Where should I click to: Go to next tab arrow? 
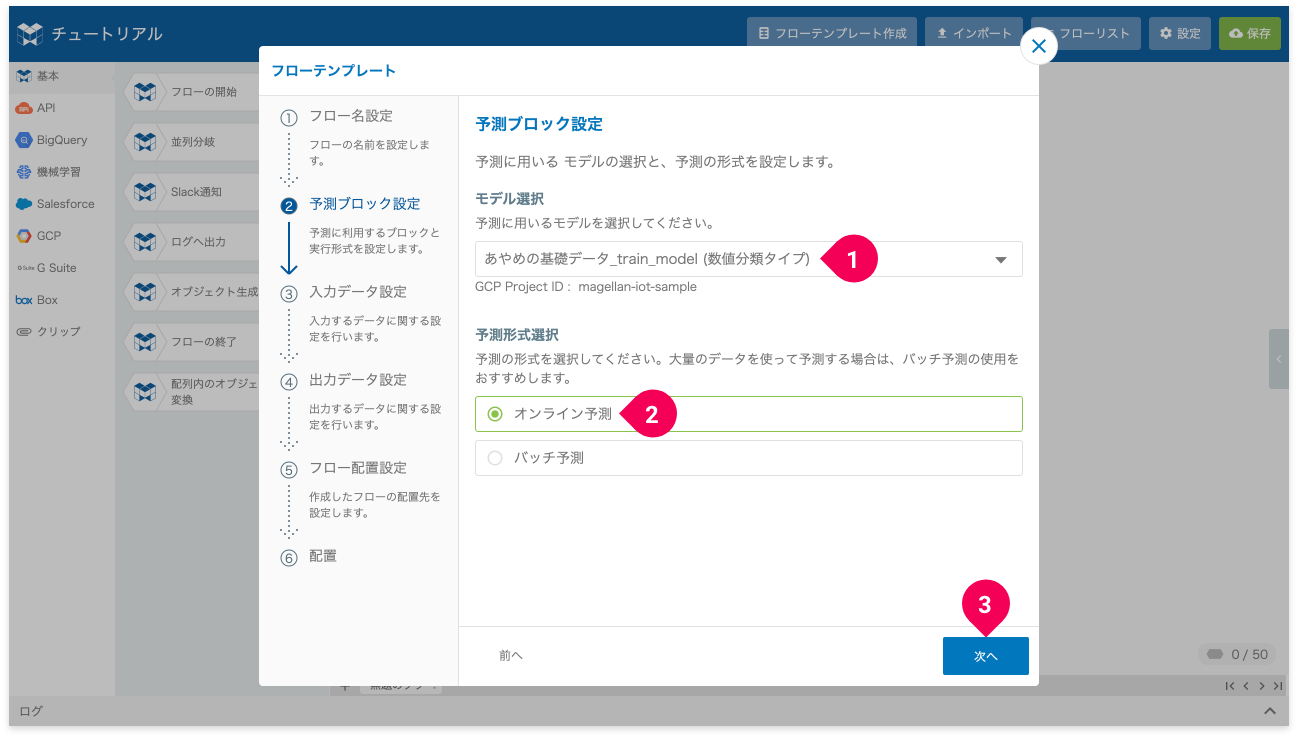(x=1262, y=686)
